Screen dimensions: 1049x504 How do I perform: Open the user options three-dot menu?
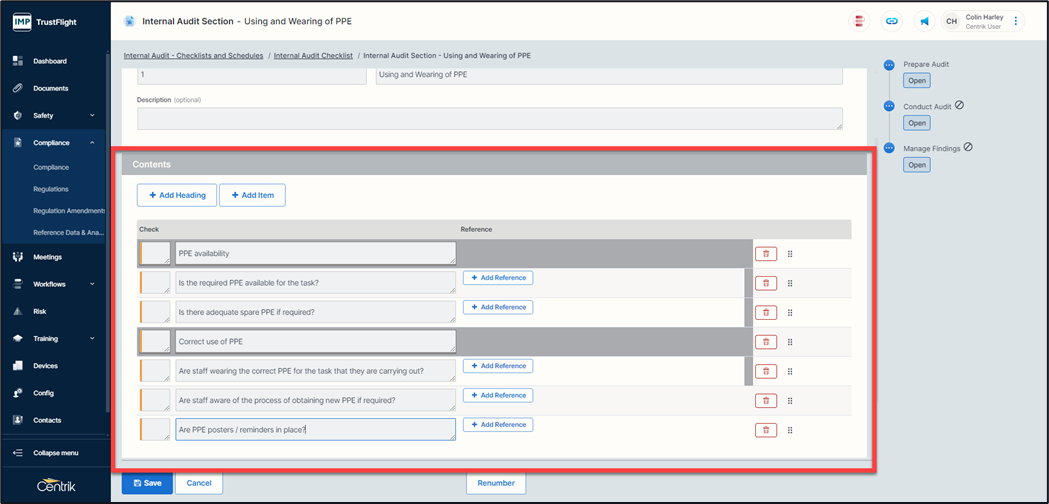click(x=1016, y=21)
